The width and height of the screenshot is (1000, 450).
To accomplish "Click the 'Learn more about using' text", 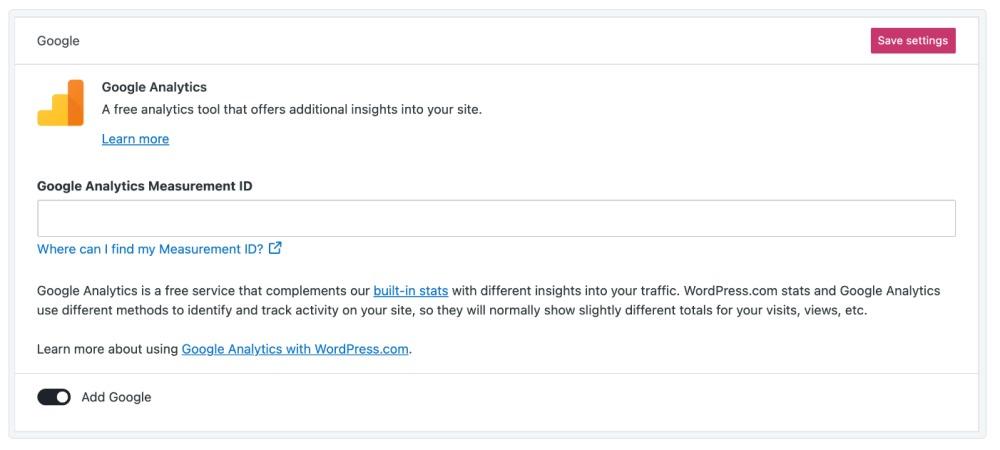I will click(x=108, y=349).
